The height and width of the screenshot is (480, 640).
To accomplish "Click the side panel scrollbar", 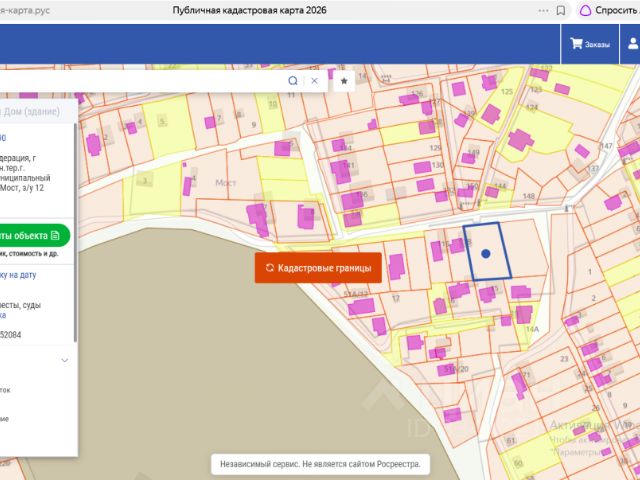I will [76, 233].
